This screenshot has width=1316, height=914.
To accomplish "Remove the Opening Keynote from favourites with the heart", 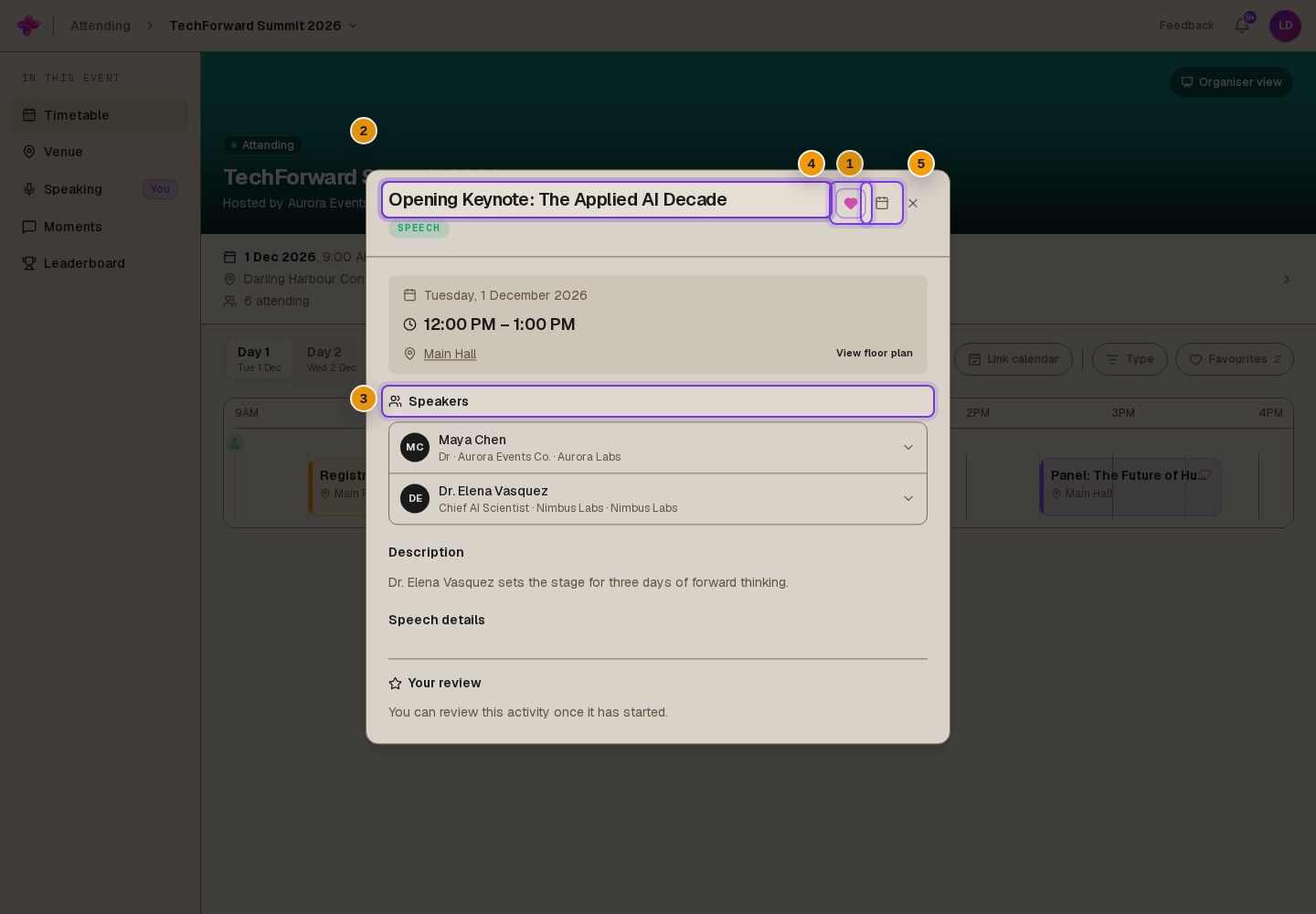I will tap(851, 203).
